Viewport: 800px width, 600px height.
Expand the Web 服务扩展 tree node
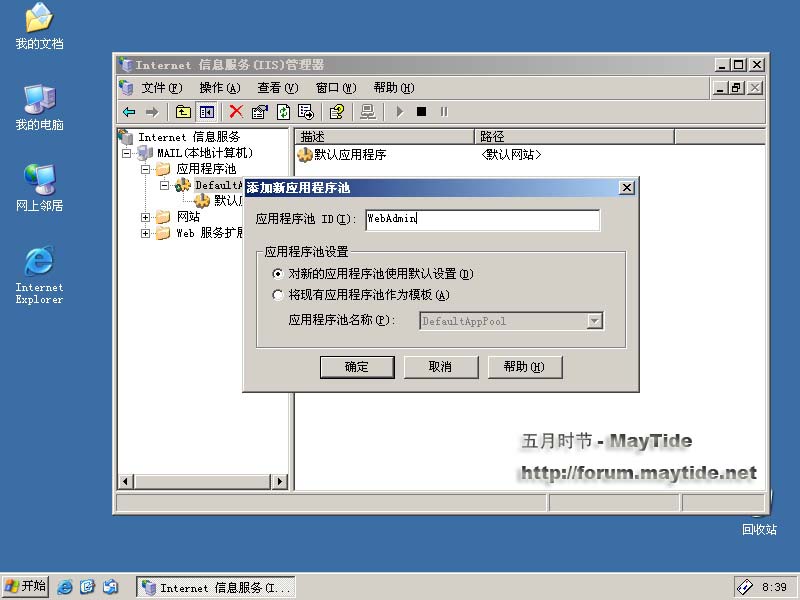pyautogui.click(x=146, y=233)
